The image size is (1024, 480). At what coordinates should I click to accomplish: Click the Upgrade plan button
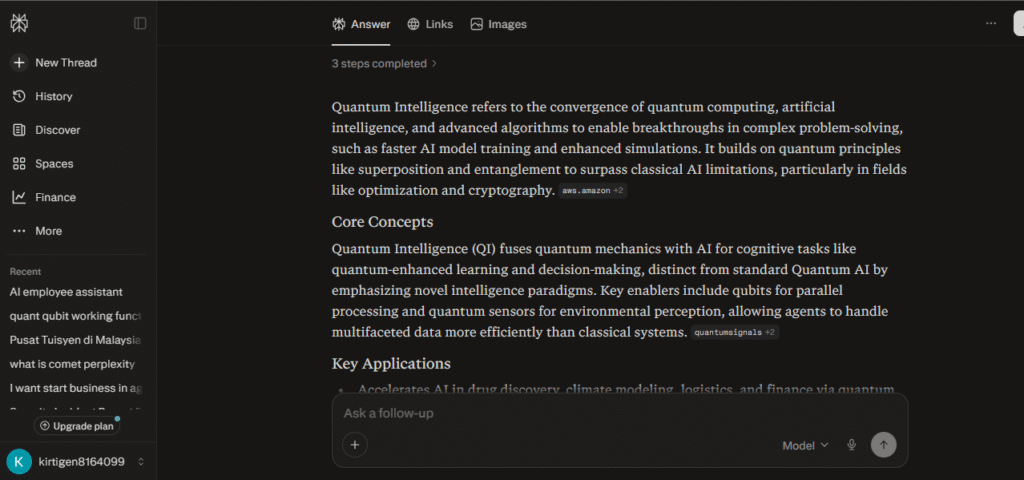[76, 426]
